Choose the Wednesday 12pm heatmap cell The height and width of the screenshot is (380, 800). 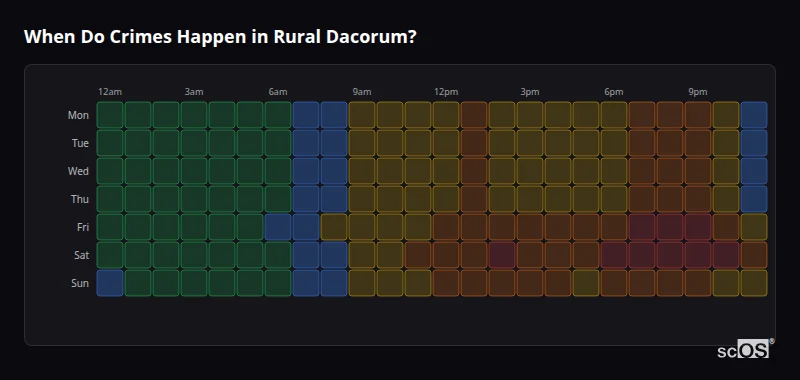coord(446,171)
